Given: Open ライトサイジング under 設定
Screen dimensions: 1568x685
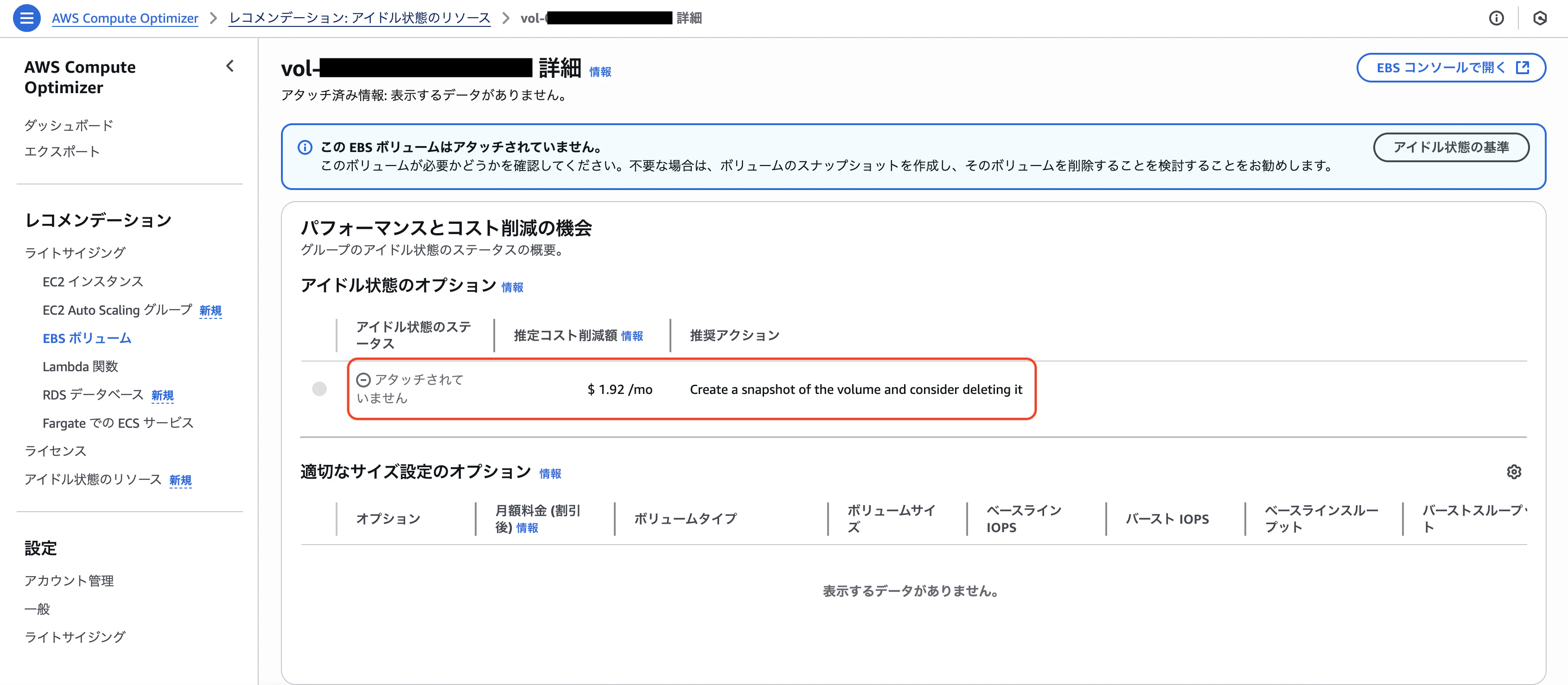Looking at the screenshot, I should [75, 637].
